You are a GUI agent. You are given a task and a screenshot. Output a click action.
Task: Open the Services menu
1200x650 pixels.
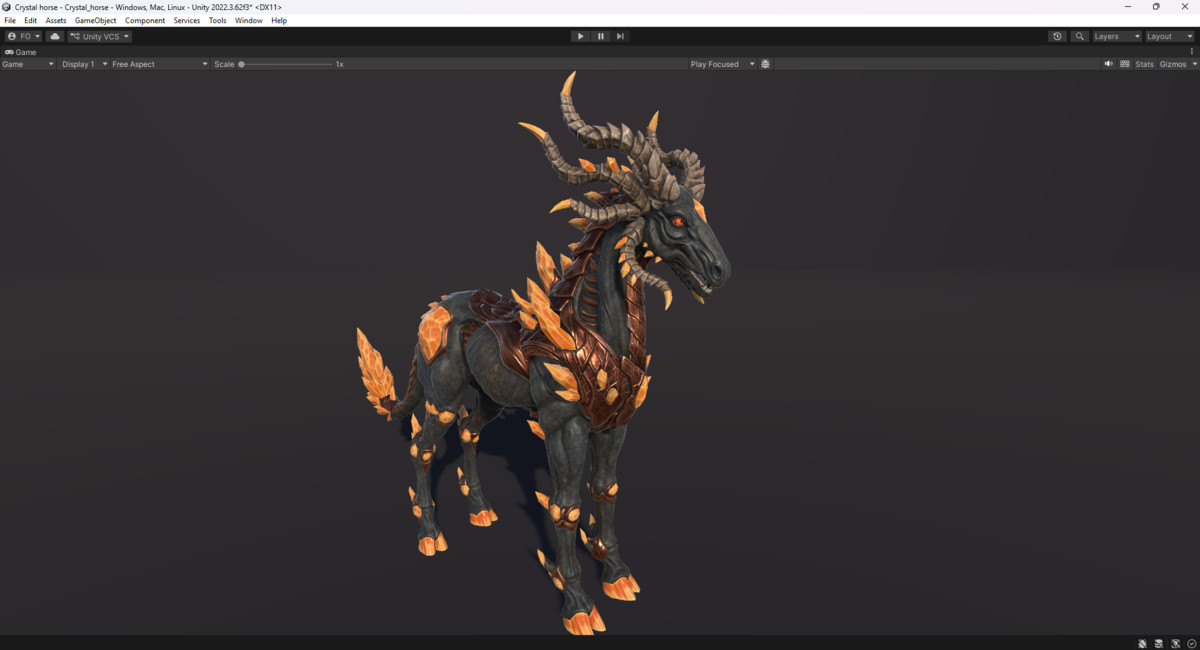[x=187, y=20]
